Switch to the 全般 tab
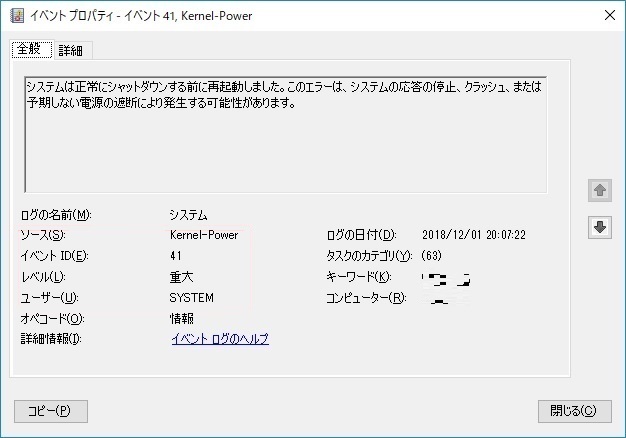Image resolution: width=626 pixels, height=438 pixels. [32, 50]
